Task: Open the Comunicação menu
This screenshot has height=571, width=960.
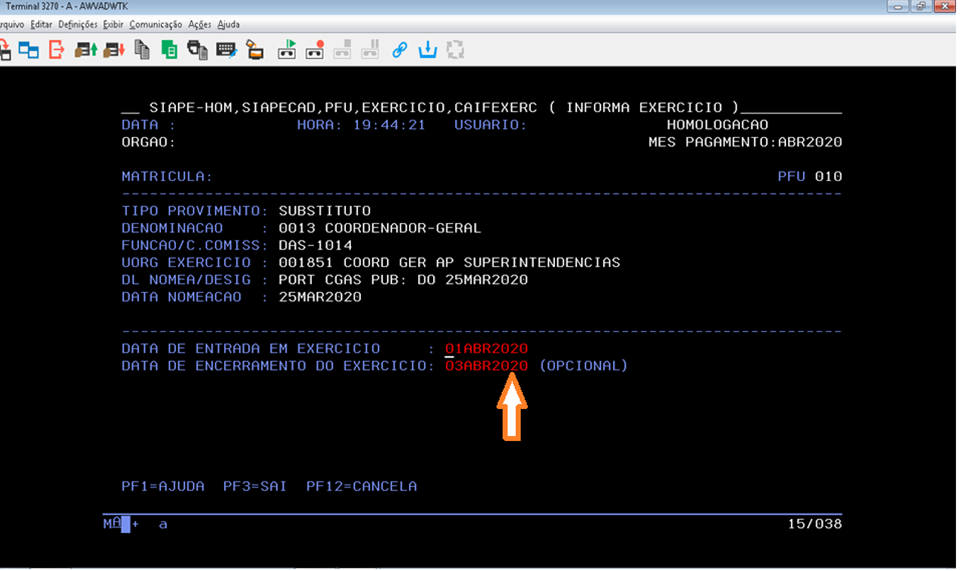Action: 156,24
